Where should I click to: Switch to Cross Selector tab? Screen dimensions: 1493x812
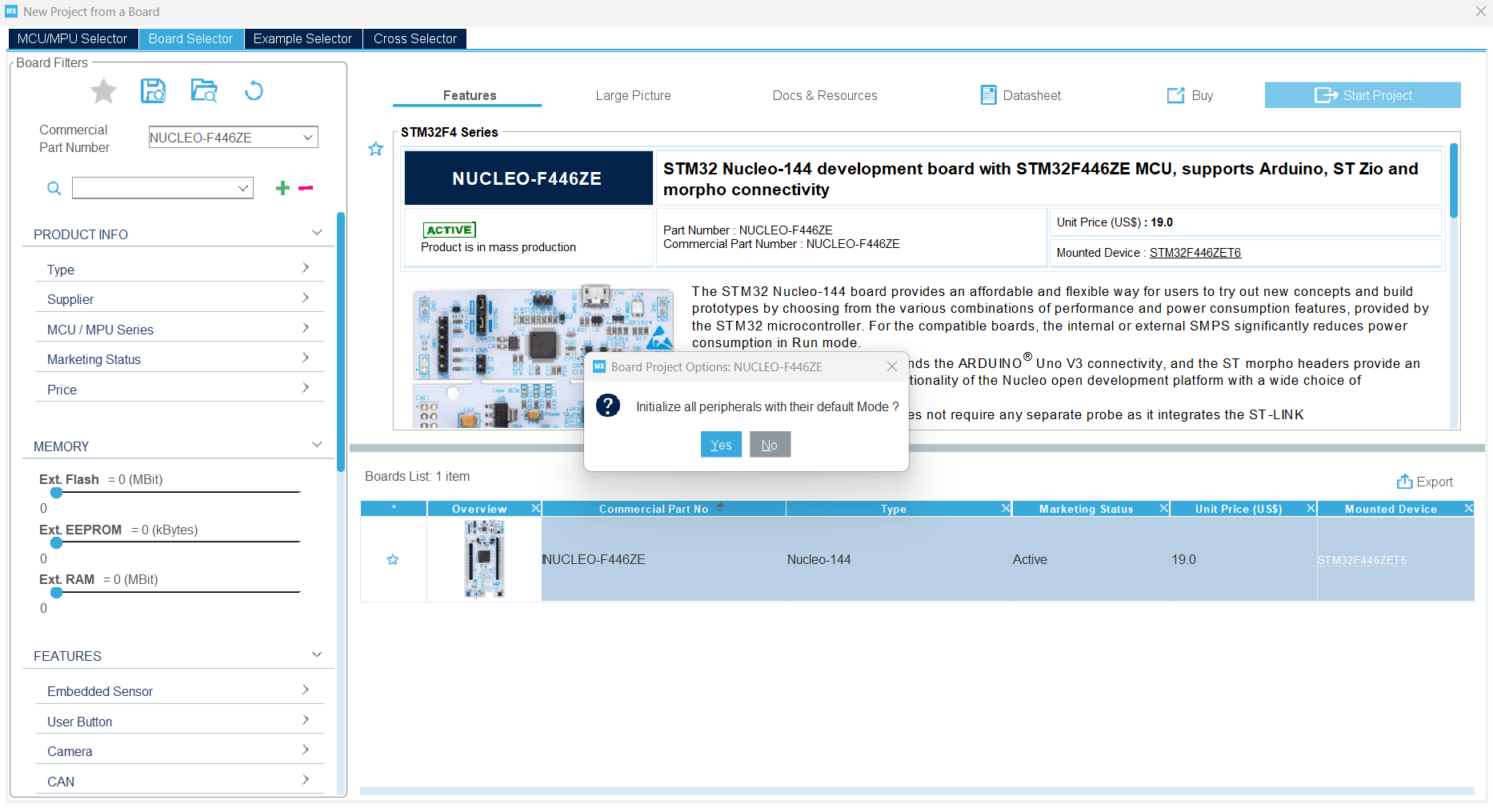(x=414, y=38)
